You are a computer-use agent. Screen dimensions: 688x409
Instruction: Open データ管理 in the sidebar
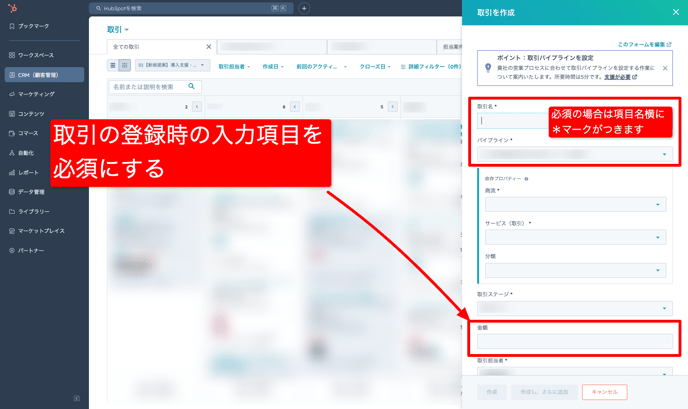point(27,192)
